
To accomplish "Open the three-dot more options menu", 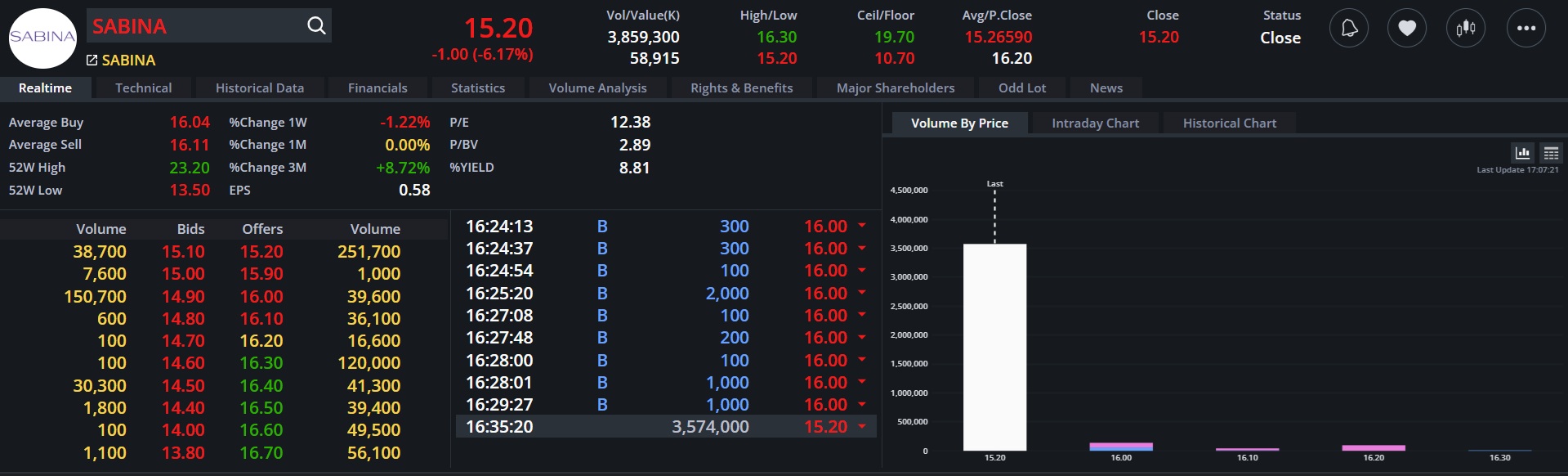I will (x=1526, y=29).
